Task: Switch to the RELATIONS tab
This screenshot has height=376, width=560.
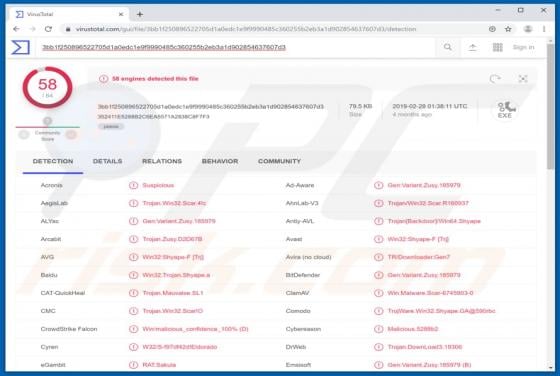Action: (162, 161)
